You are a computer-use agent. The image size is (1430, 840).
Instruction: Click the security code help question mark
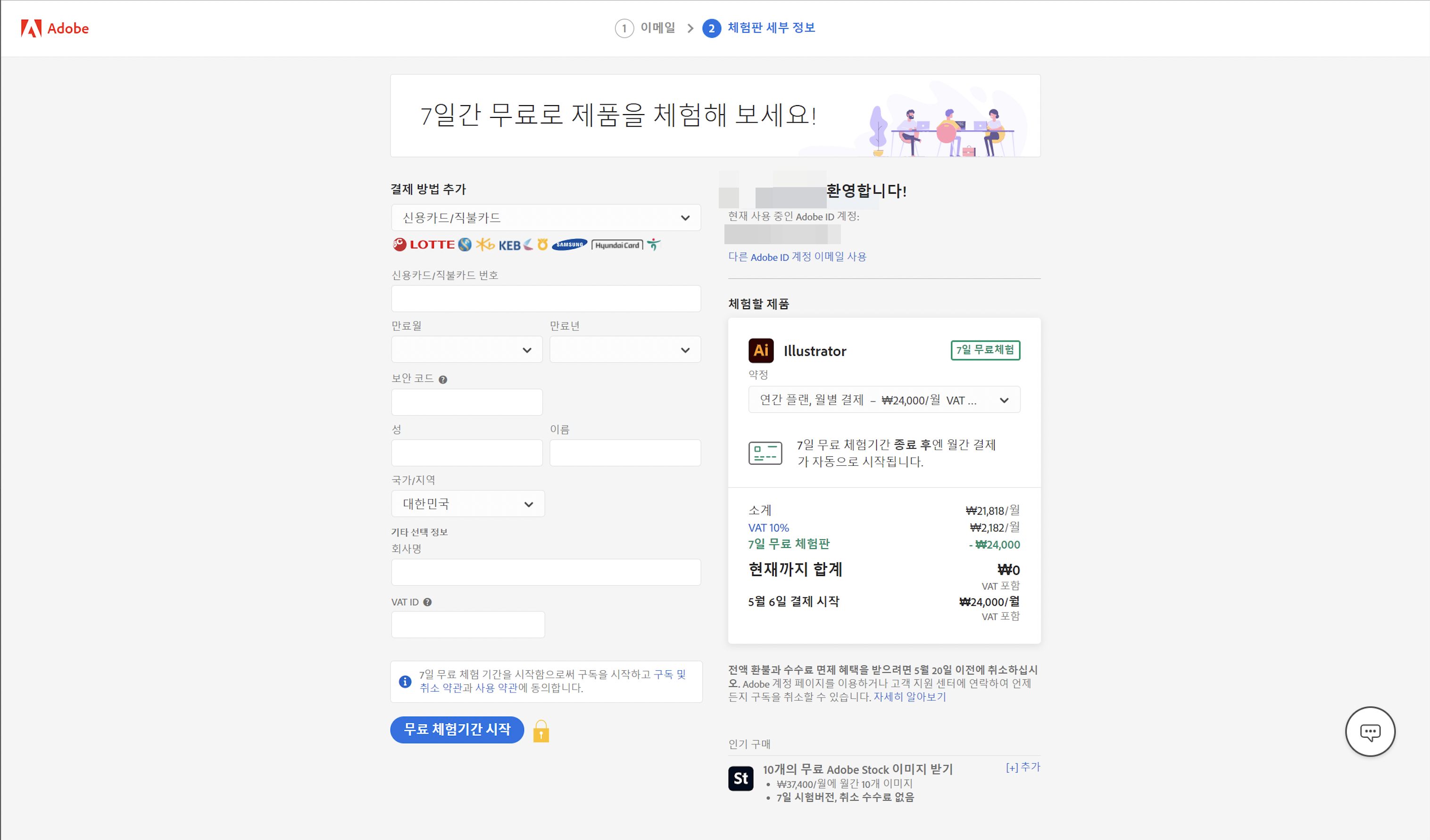[x=442, y=379]
